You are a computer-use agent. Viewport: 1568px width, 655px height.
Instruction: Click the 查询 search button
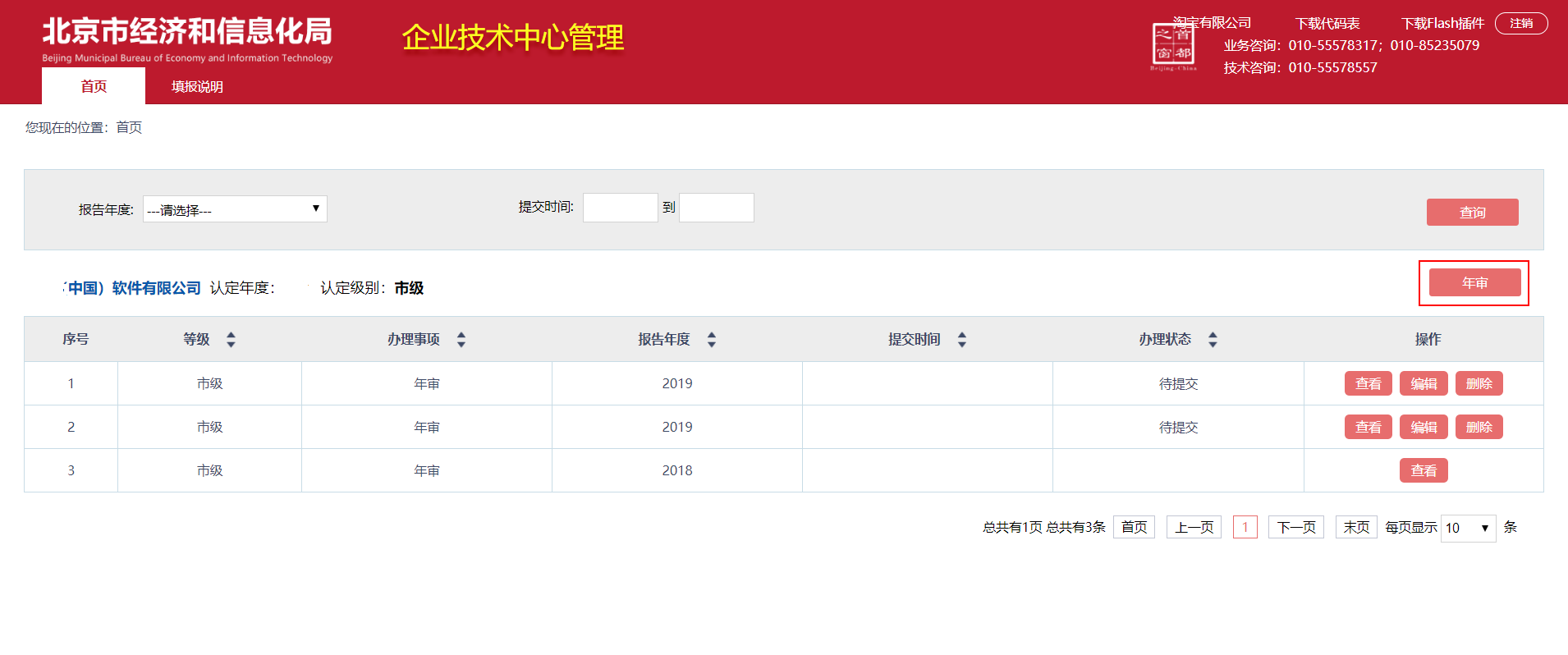[1472, 212]
